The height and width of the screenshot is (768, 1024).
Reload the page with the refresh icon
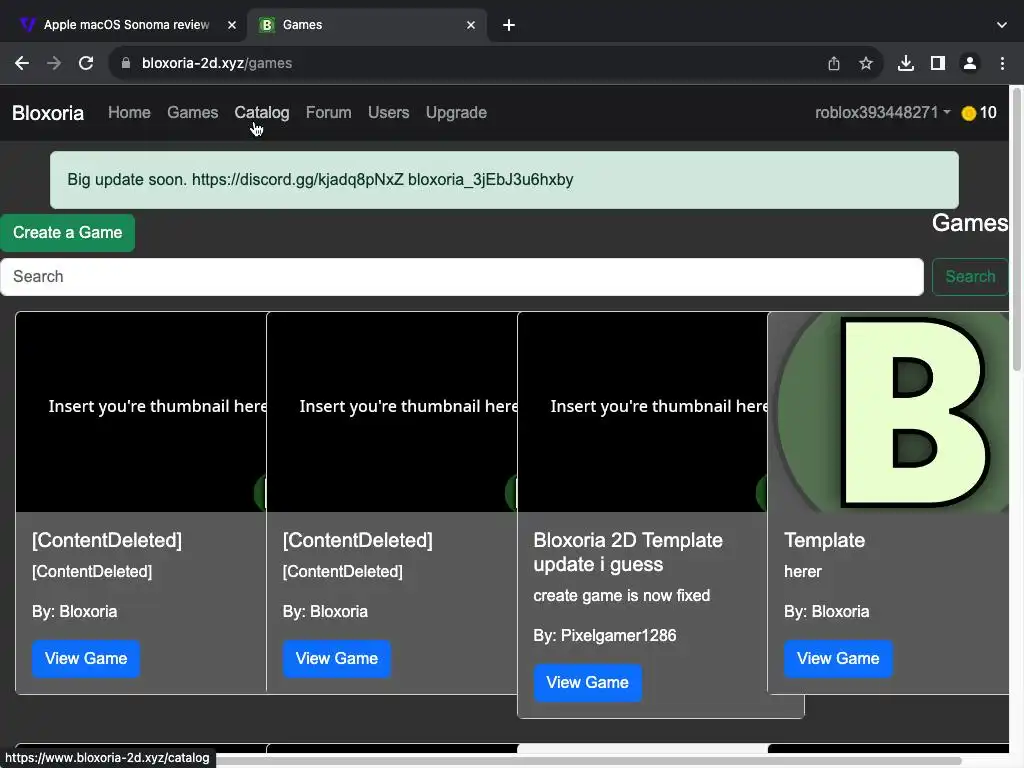[x=86, y=63]
